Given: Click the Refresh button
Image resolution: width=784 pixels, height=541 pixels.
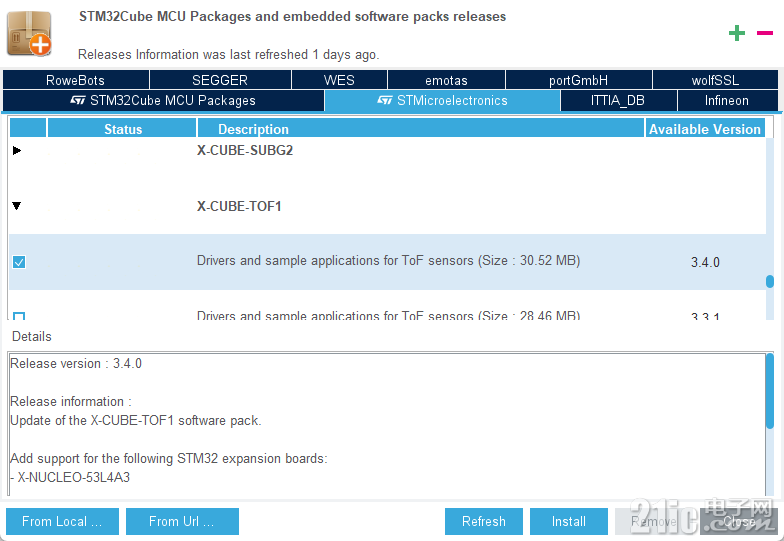Looking at the screenshot, I should point(484,522).
